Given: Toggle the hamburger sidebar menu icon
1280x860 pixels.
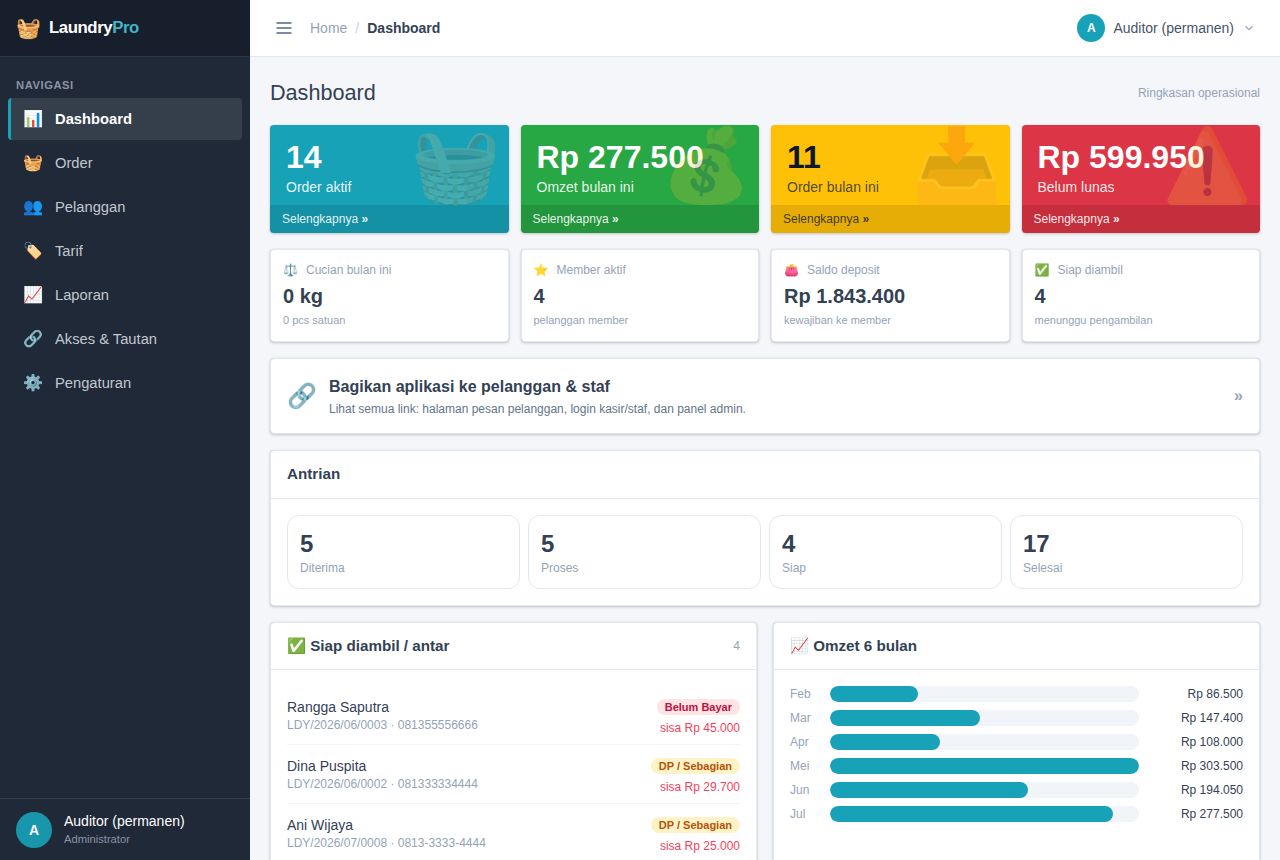Looking at the screenshot, I should pyautogui.click(x=284, y=28).
